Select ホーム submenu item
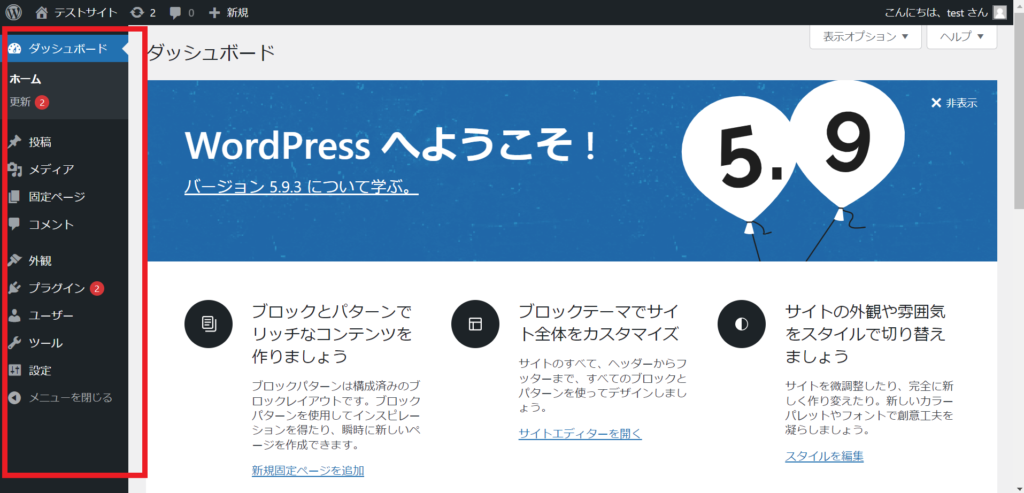Screen dimensions: 1024x493 [26, 79]
